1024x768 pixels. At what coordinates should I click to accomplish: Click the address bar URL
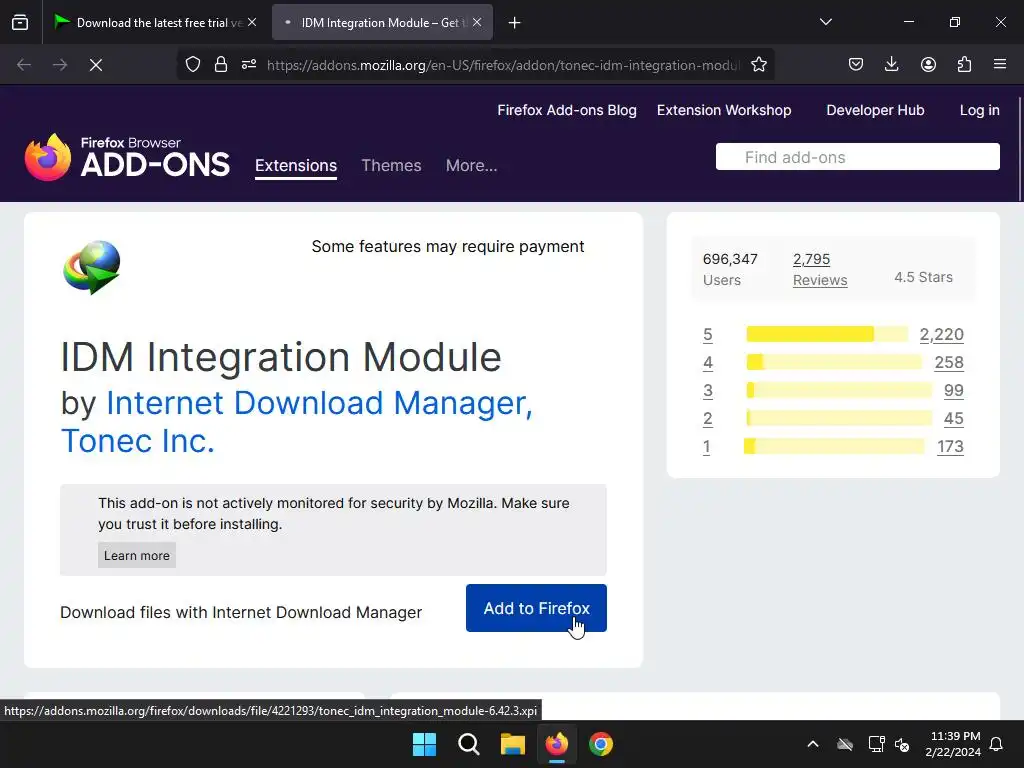click(x=503, y=65)
